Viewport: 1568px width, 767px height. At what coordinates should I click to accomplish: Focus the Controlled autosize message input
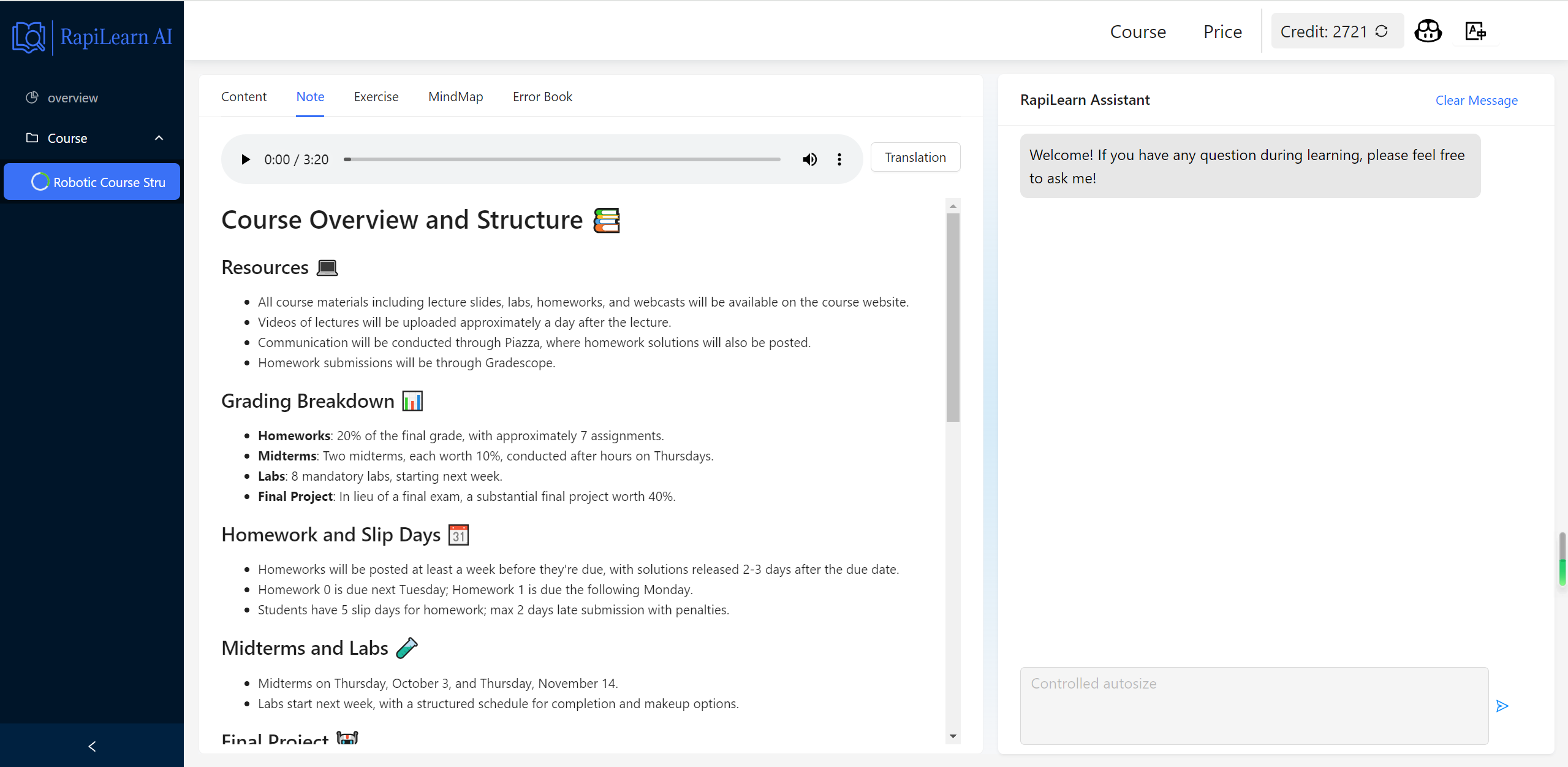click(1254, 705)
